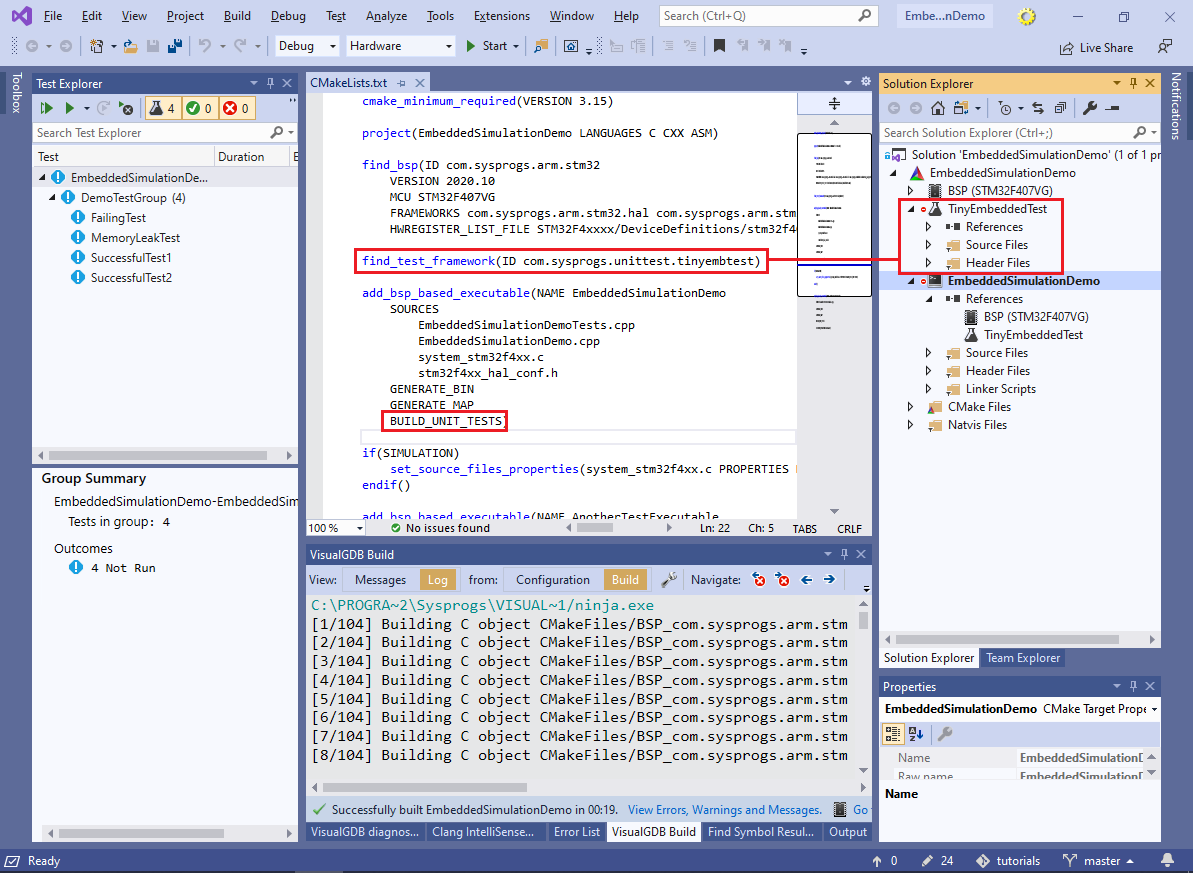Click the Search Solution Explorer field
Viewport: 1193px width, 873px height.
1020,132
